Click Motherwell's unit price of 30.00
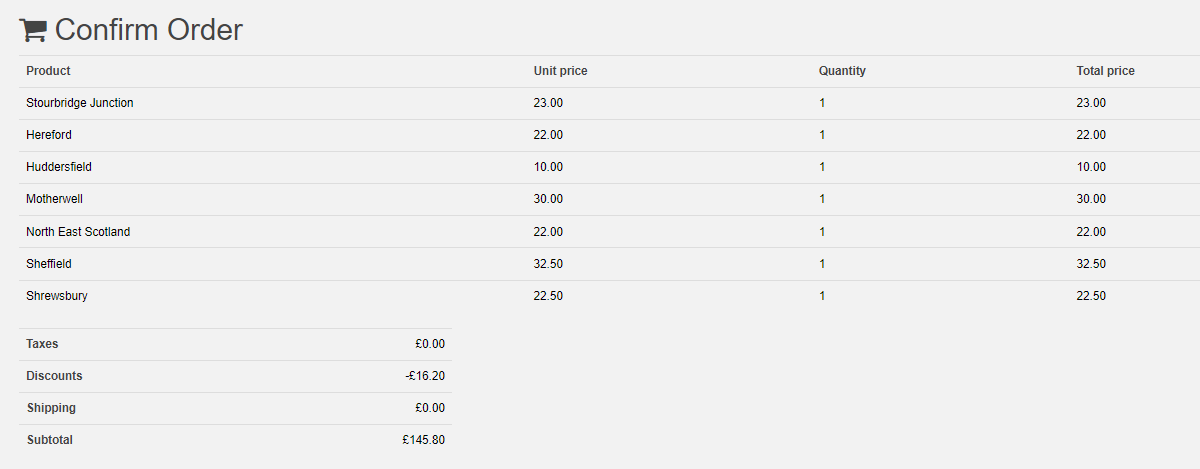 548,199
